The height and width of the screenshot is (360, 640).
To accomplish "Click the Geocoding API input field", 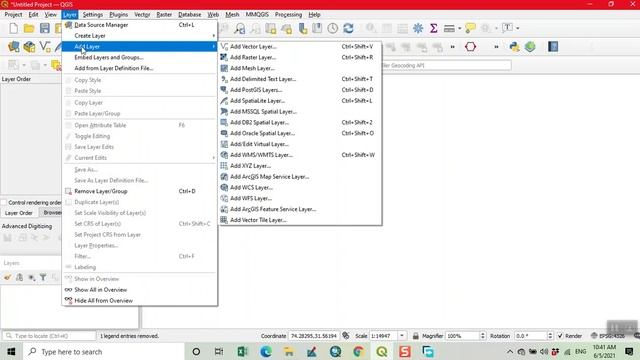I will click(x=446, y=65).
